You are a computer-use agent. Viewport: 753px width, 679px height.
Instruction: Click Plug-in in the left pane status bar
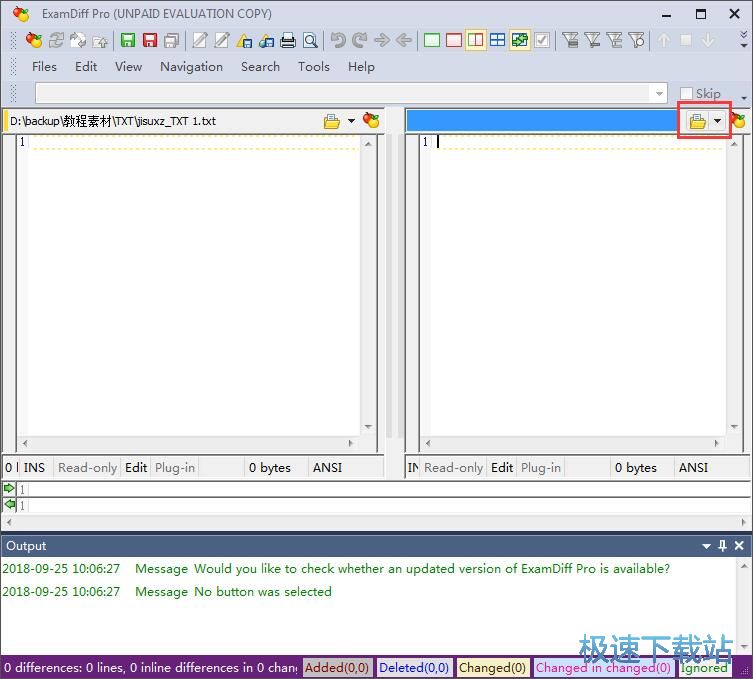(175, 467)
